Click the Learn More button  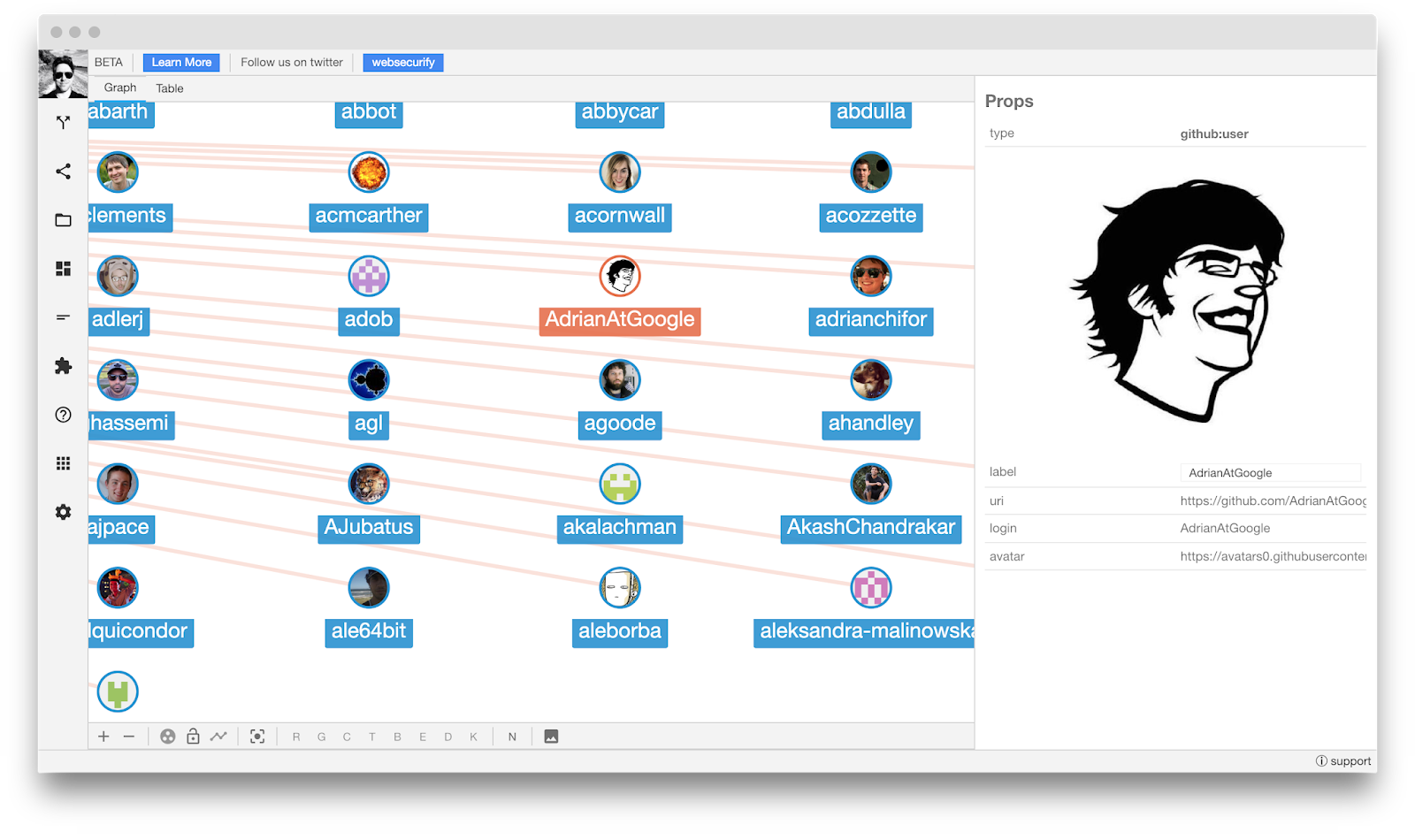click(x=180, y=62)
